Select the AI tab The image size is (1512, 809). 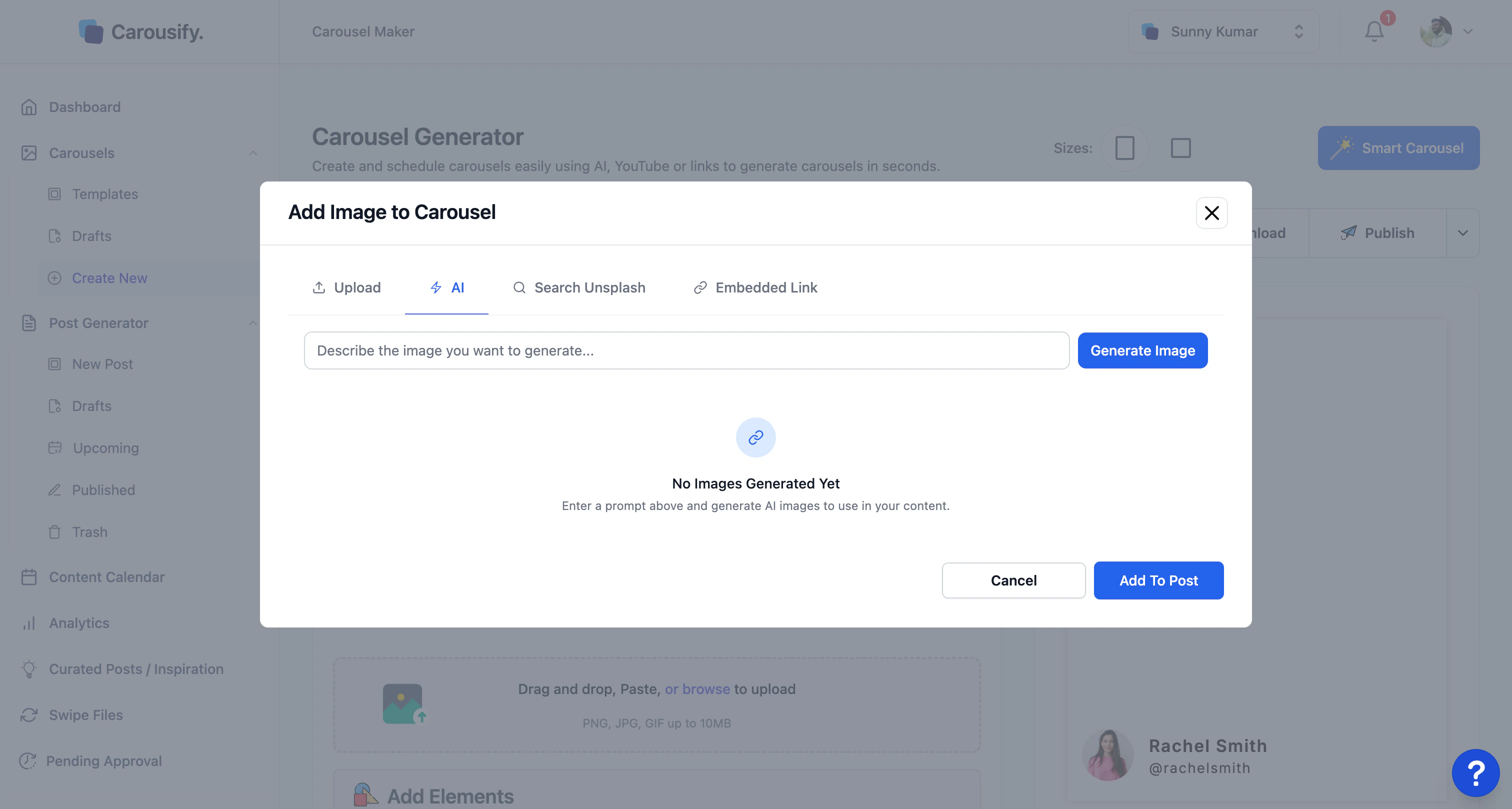click(446, 287)
